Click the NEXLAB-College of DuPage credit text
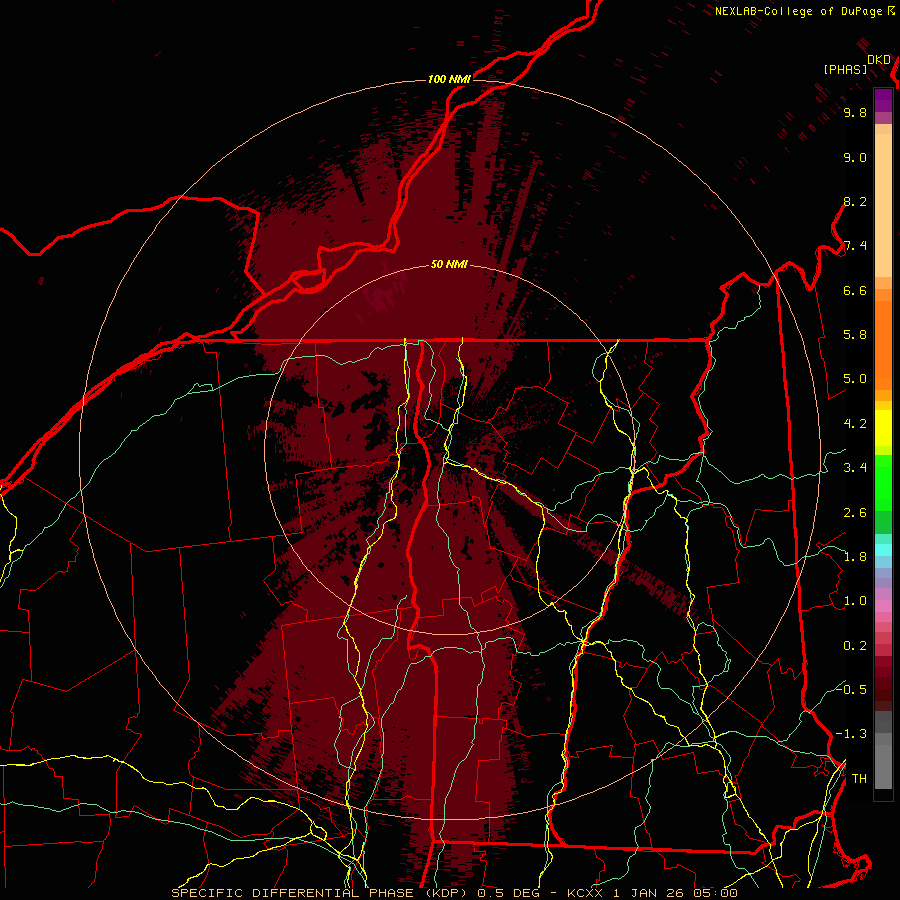Screen dimensions: 900x900 [x=799, y=11]
